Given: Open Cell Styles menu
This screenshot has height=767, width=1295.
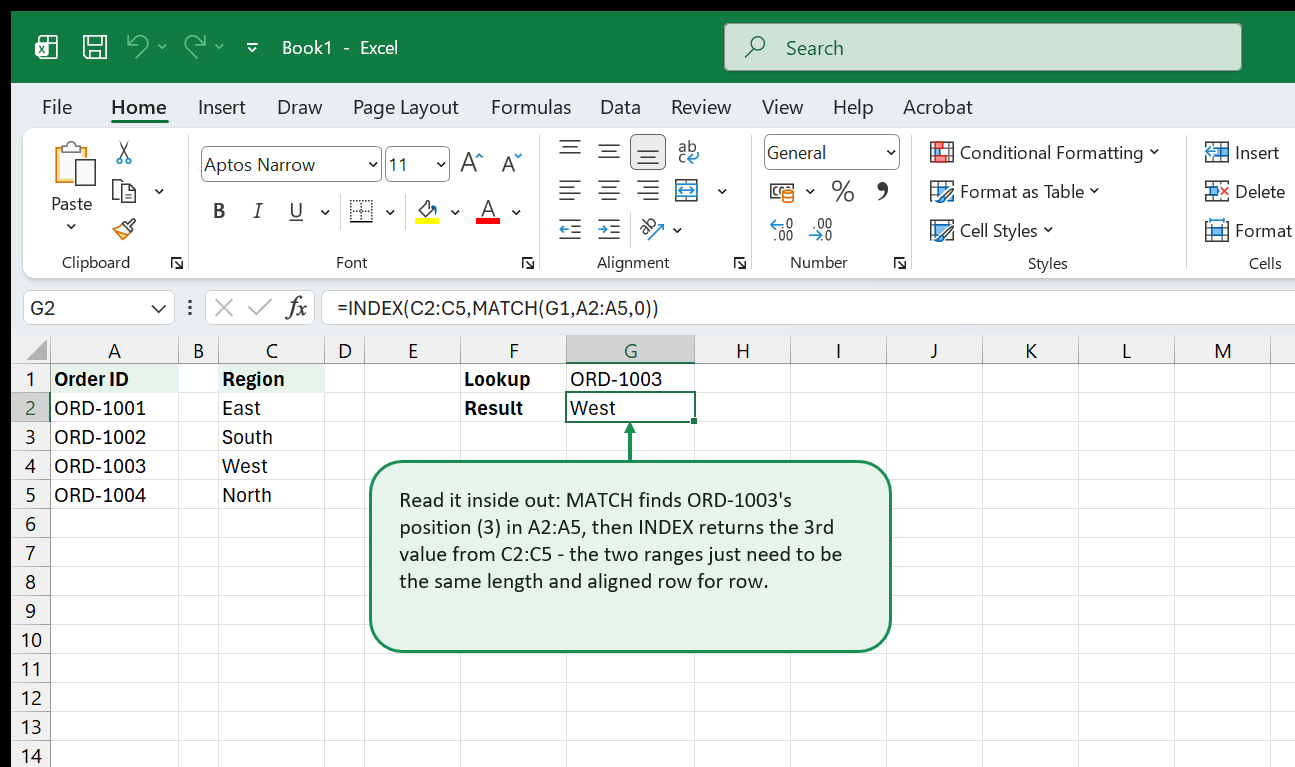Looking at the screenshot, I should (x=991, y=230).
